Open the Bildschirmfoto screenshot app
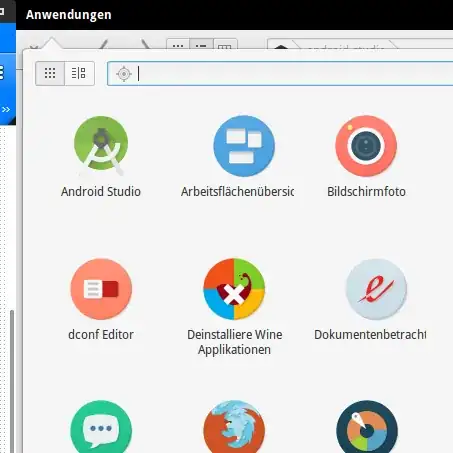Image resolution: width=453 pixels, height=453 pixels. 366,146
